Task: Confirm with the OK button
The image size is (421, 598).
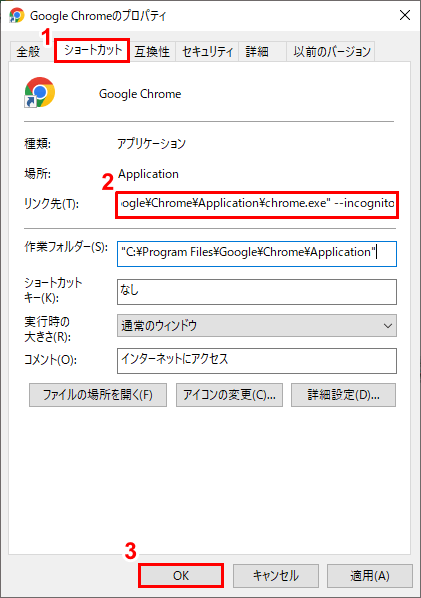Action: [181, 575]
